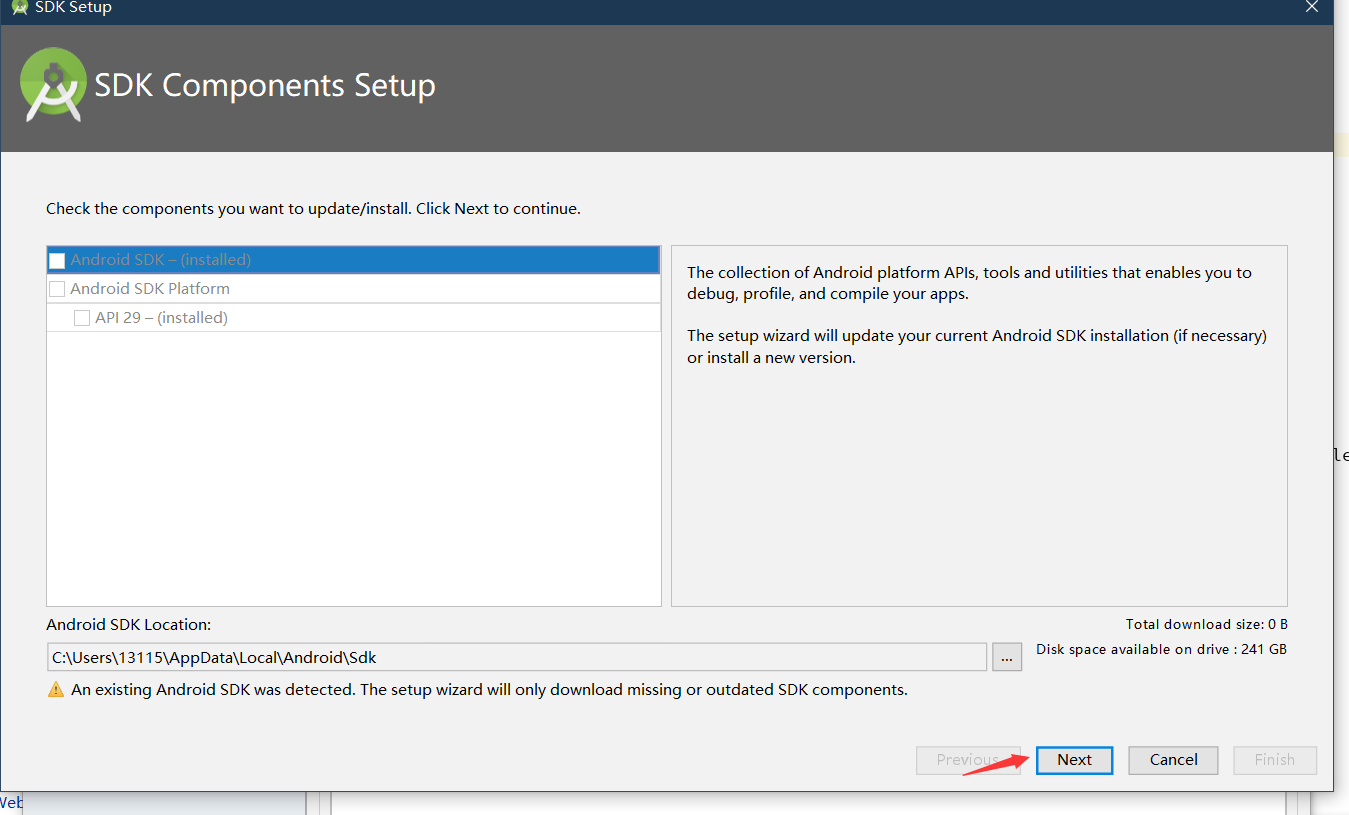
Task: Click the SDK Setup title bar app icon
Action: (x=18, y=7)
